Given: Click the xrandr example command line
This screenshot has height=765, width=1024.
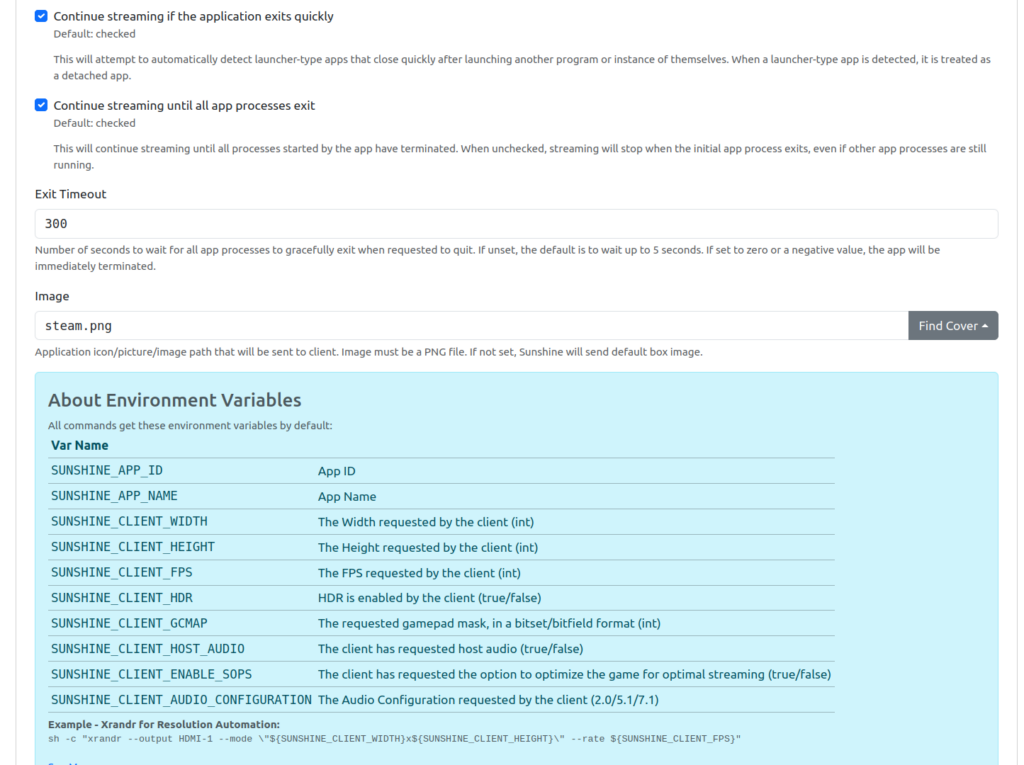Looking at the screenshot, I should click(x=394, y=739).
